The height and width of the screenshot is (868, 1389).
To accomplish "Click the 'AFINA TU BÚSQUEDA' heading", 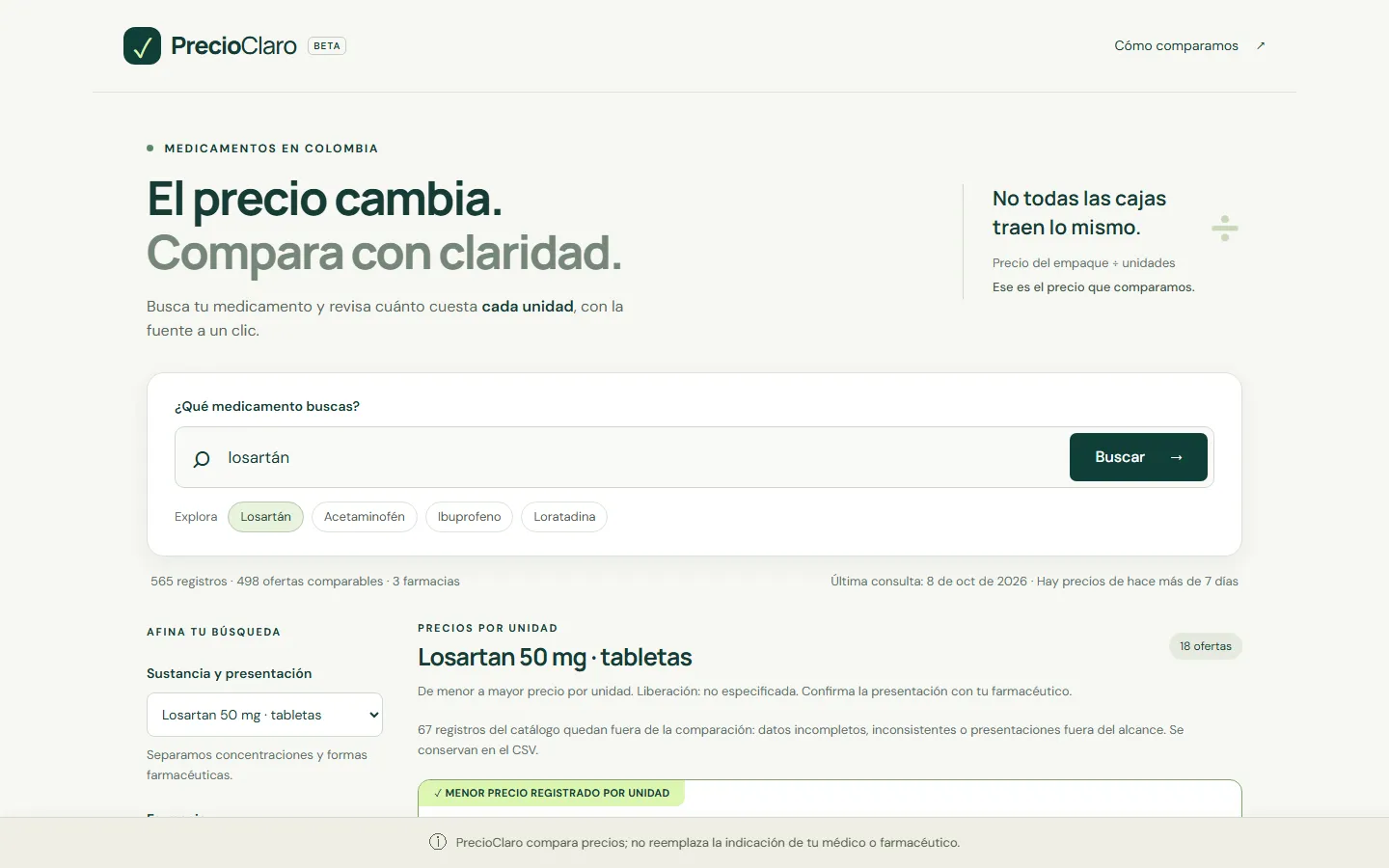I will point(213,632).
